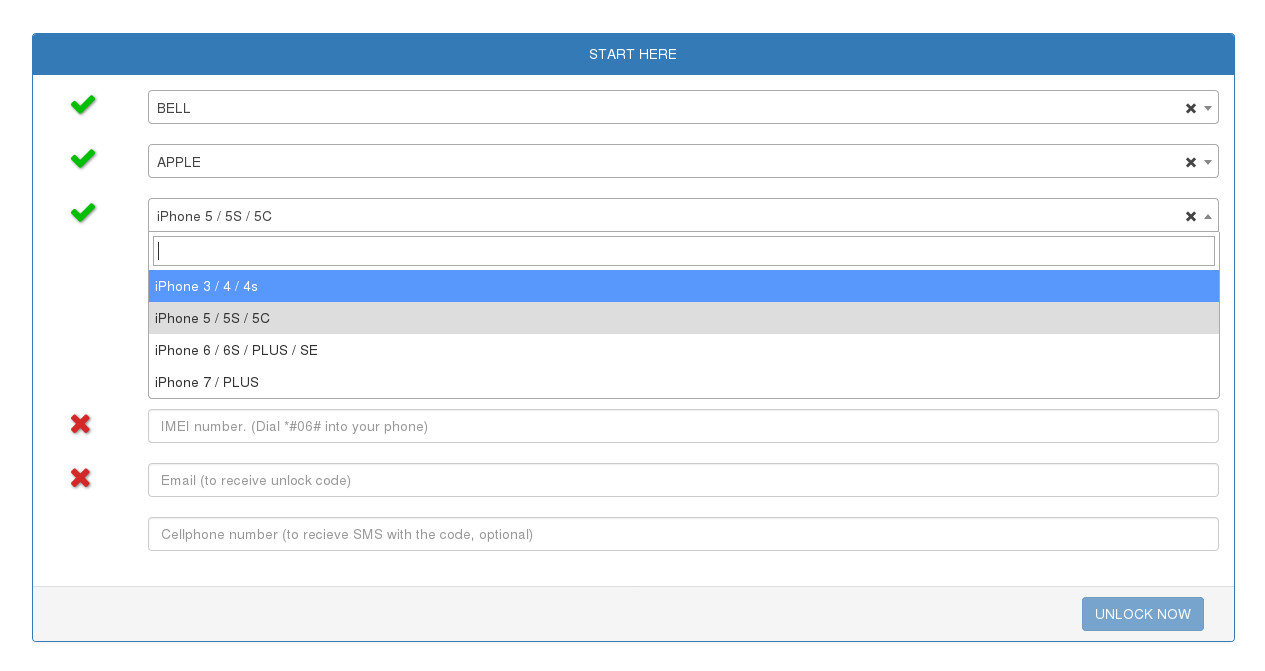Image resolution: width=1265 pixels, height=671 pixels.
Task: Click the red X beside Email field
Action: (81, 478)
